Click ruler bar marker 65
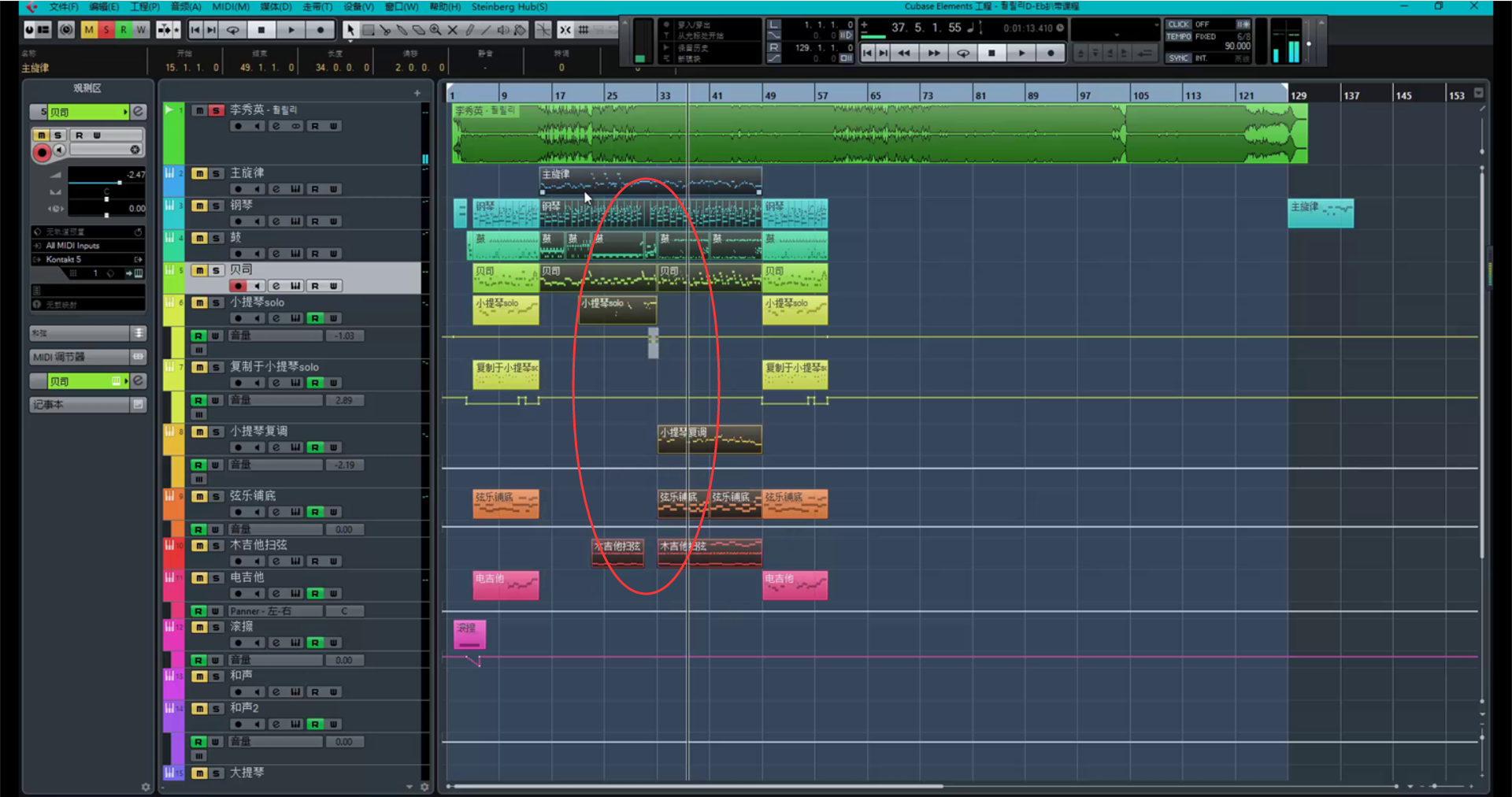Image resolution: width=1512 pixels, height=797 pixels. coord(876,95)
